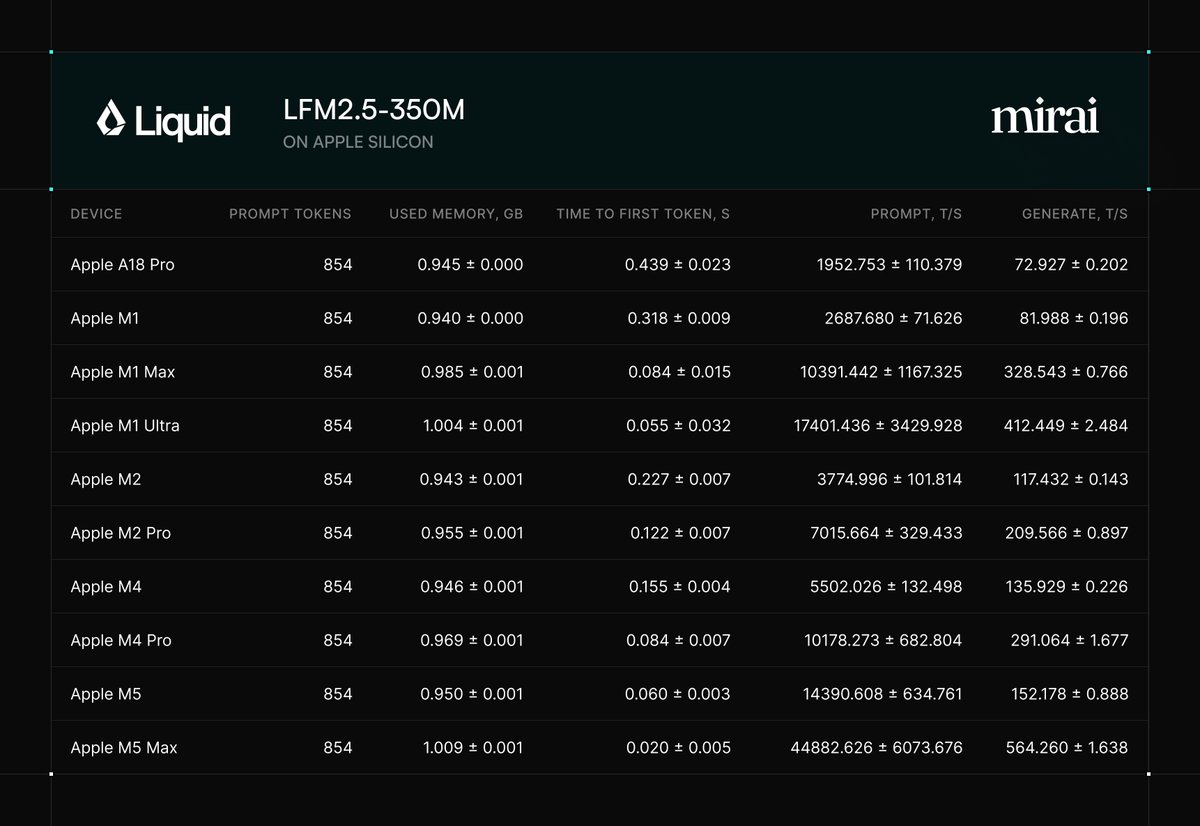Click the USED MEMORY, GB column header
Viewport: 1200px width, 826px height.
(456, 214)
